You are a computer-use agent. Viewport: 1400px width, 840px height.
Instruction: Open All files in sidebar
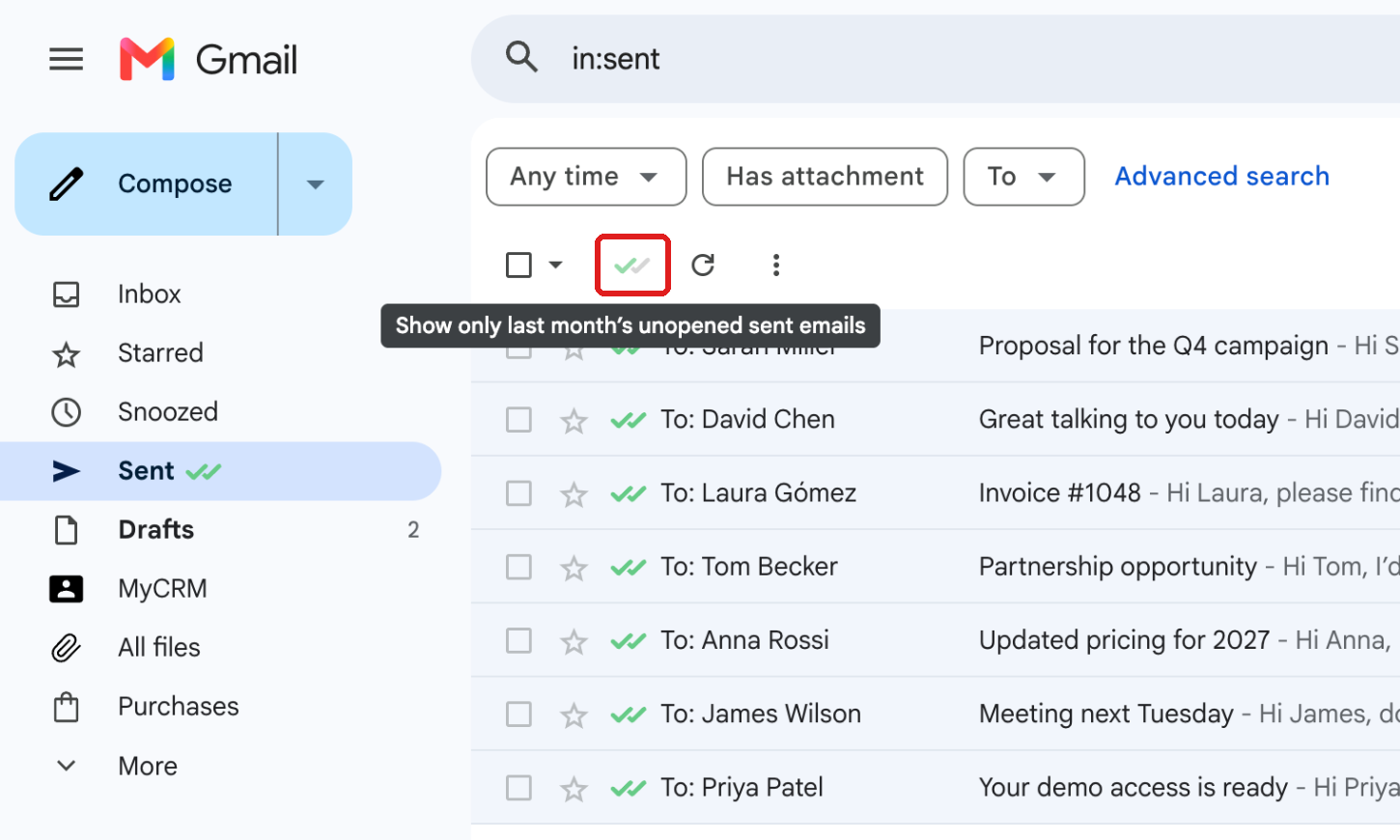[x=158, y=648]
